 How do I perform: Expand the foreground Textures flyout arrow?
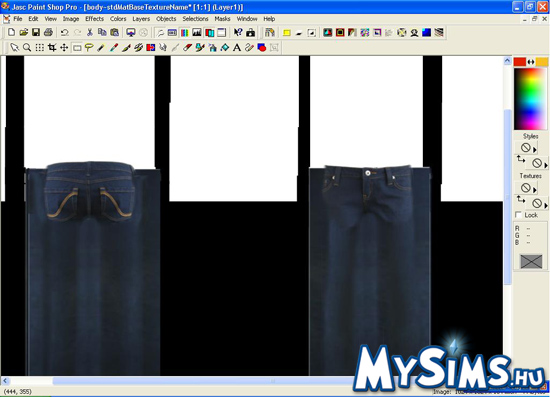coord(535,190)
